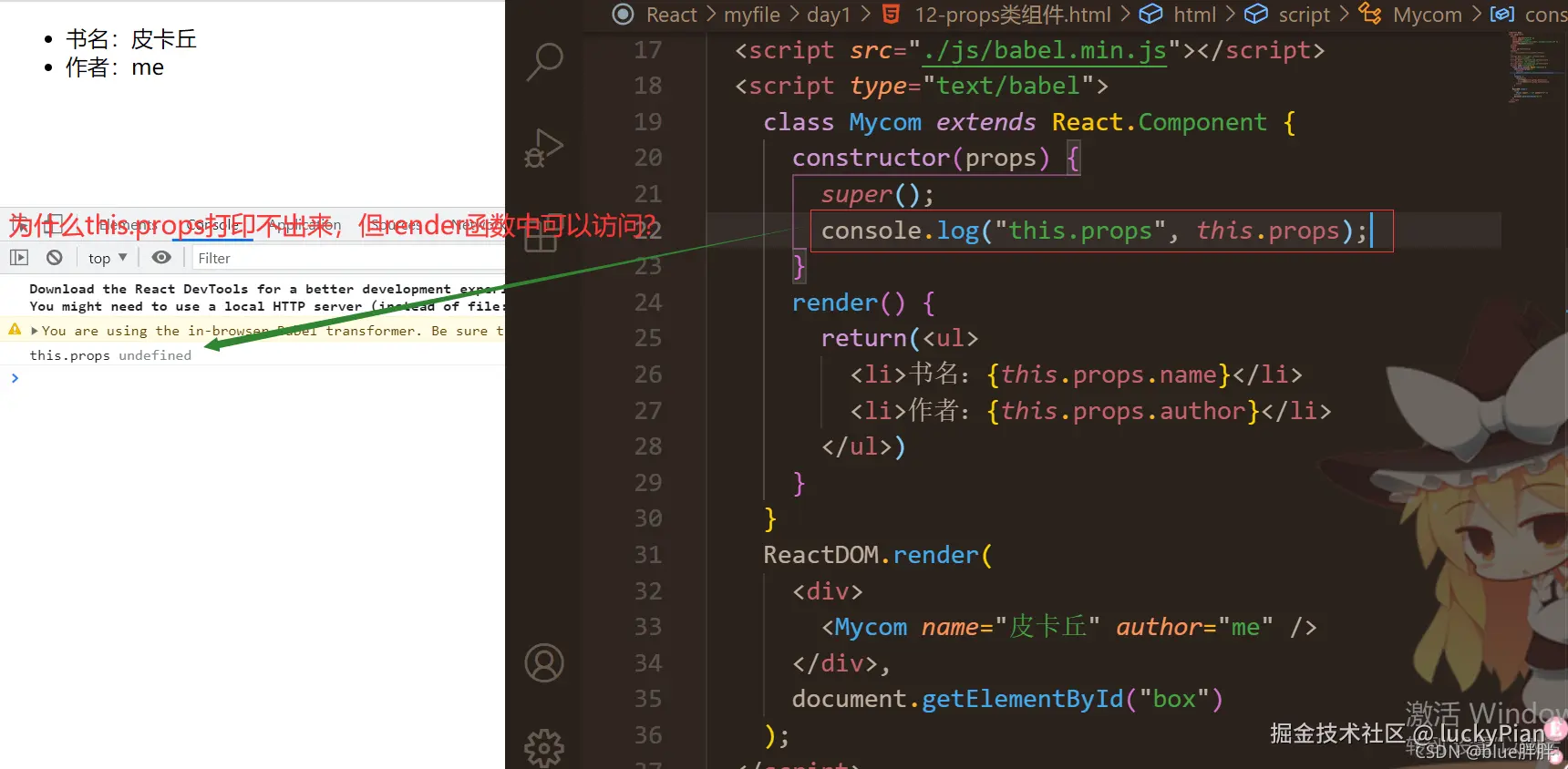Click '{this.props.author}' in the code
Screen dimensions: 1568x769
coord(1123,411)
